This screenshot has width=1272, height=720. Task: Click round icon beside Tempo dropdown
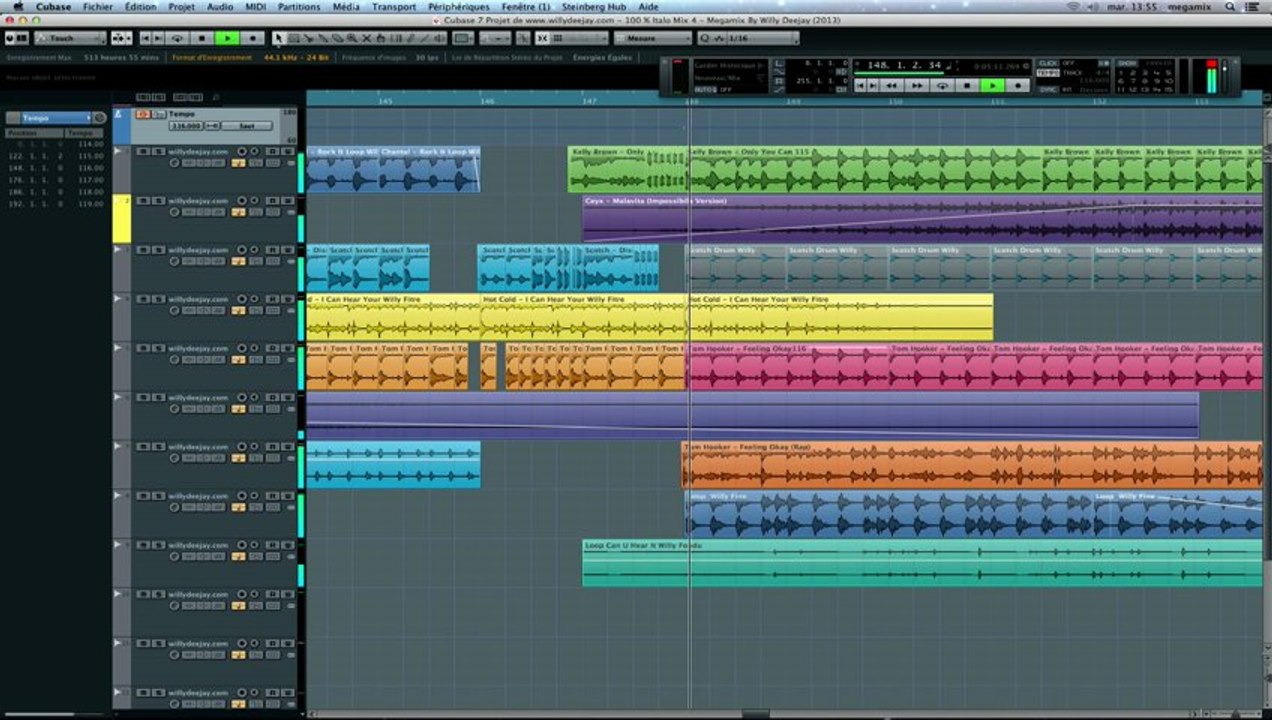(99, 118)
